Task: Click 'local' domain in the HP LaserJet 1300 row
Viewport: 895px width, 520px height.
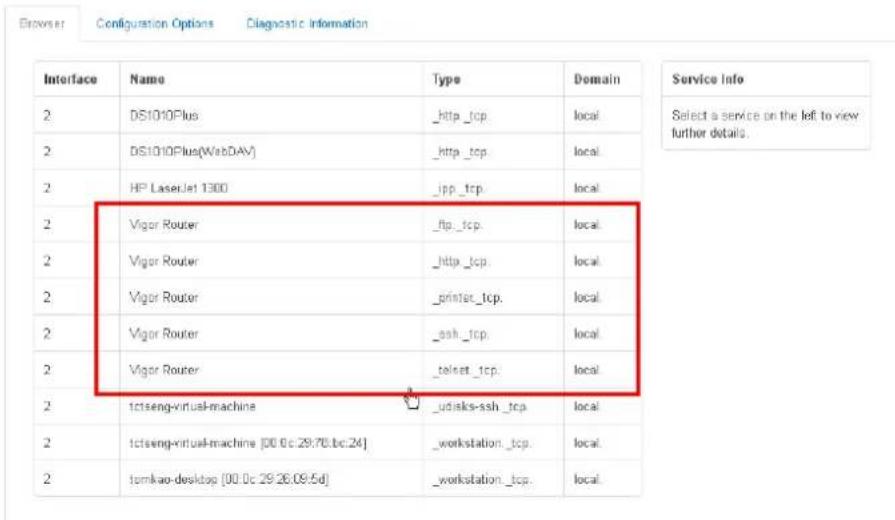Action: [587, 188]
